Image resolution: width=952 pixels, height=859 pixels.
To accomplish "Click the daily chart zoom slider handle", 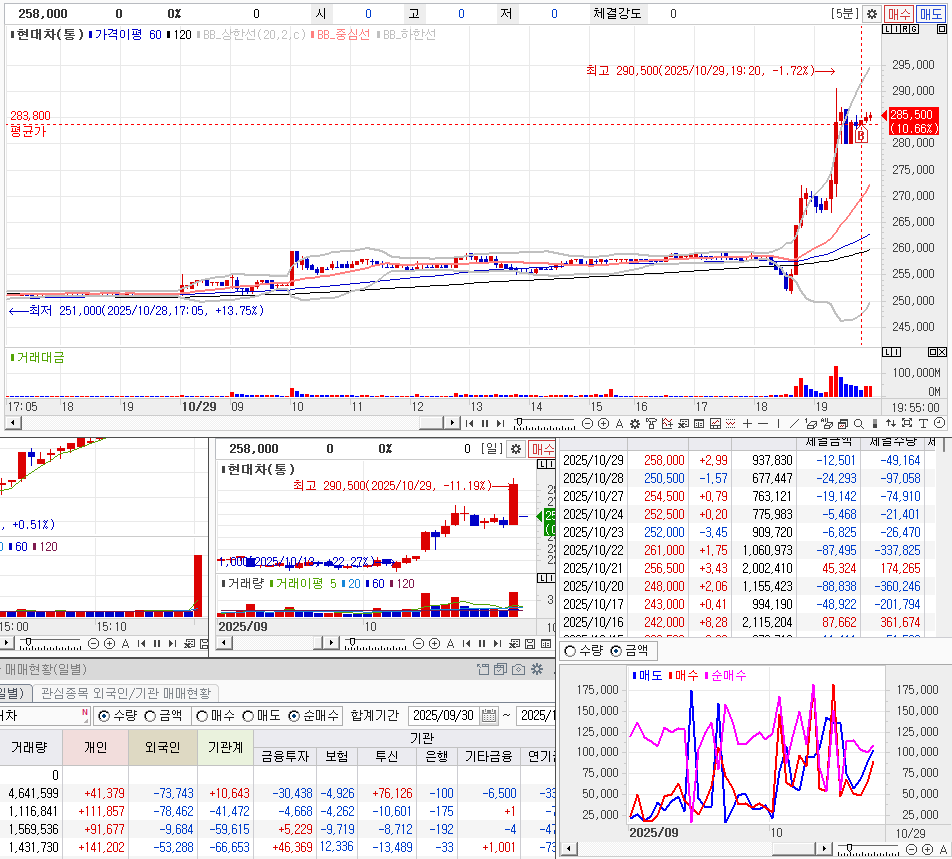I will pos(351,641).
